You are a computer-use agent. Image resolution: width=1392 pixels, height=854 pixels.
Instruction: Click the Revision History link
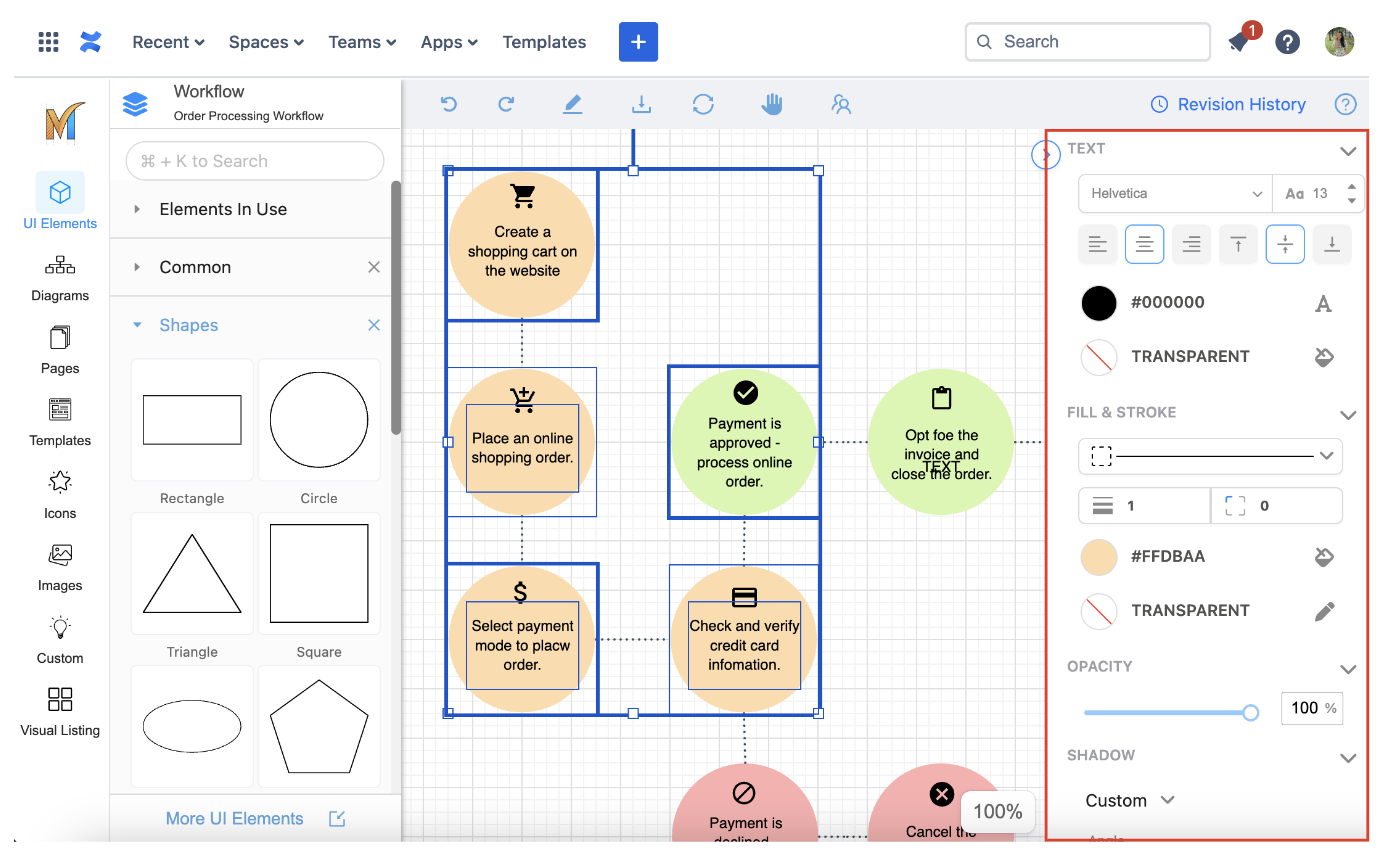coord(1228,104)
